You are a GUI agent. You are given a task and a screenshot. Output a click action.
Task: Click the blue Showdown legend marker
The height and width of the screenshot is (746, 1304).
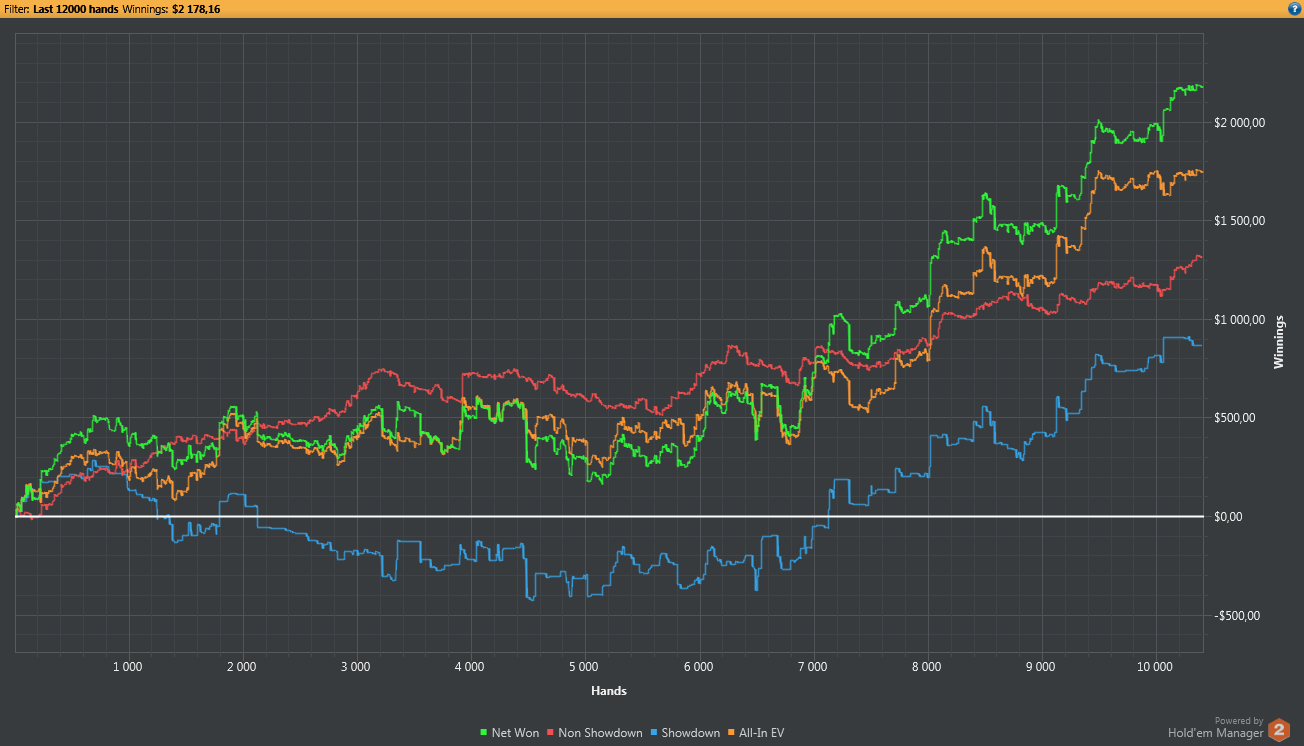click(653, 733)
